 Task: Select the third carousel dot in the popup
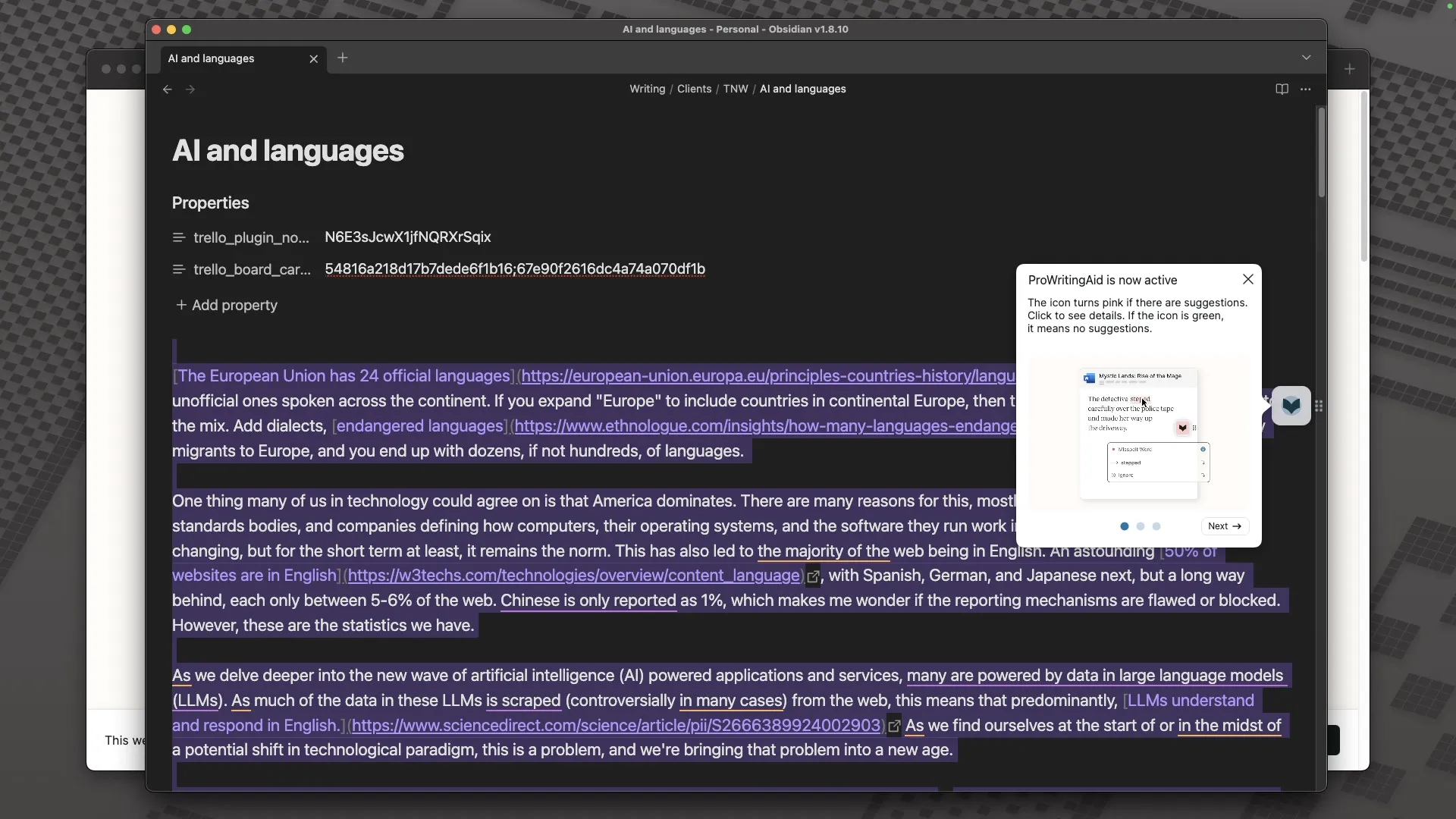pyautogui.click(x=1157, y=526)
